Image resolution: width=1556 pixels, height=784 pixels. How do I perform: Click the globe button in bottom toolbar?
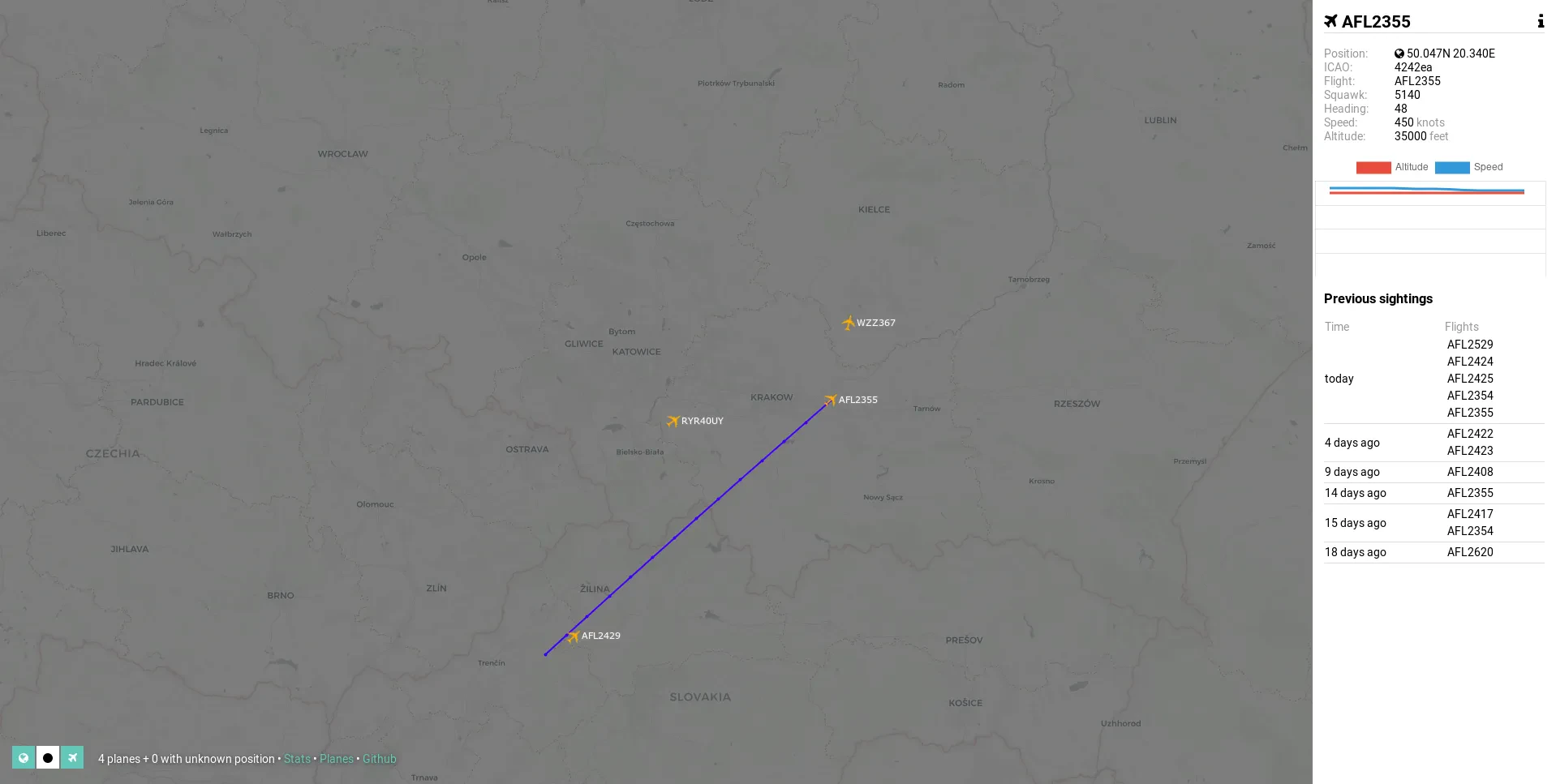click(x=24, y=757)
